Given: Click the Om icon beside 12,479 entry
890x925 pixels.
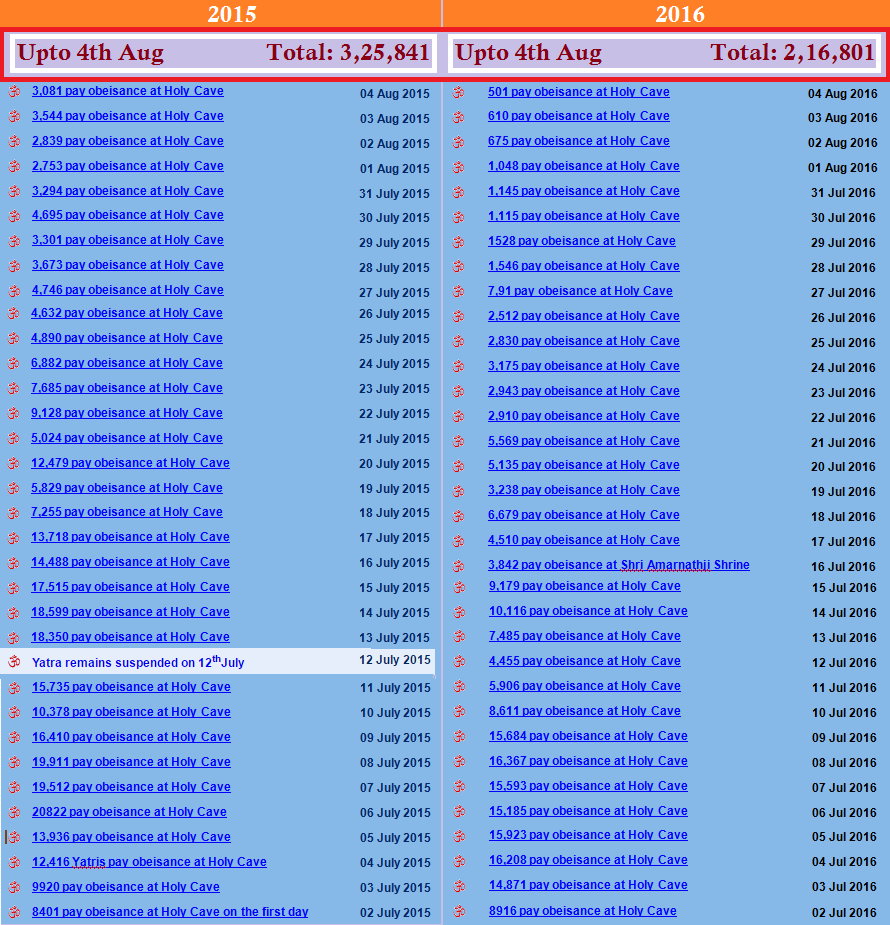Looking at the screenshot, I should (14, 464).
